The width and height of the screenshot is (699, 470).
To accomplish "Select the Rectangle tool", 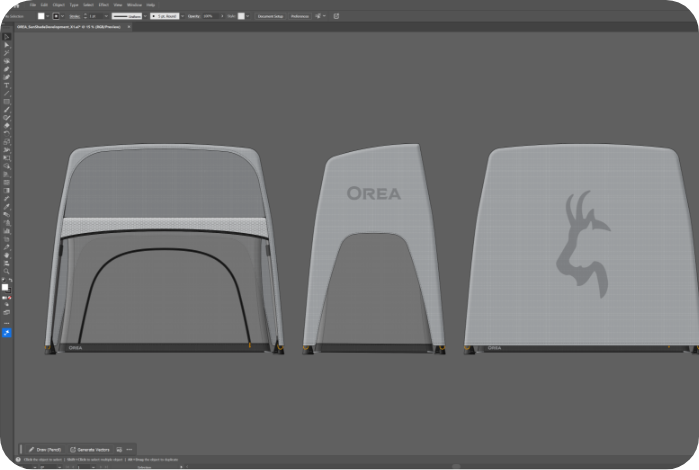I will tap(6, 101).
